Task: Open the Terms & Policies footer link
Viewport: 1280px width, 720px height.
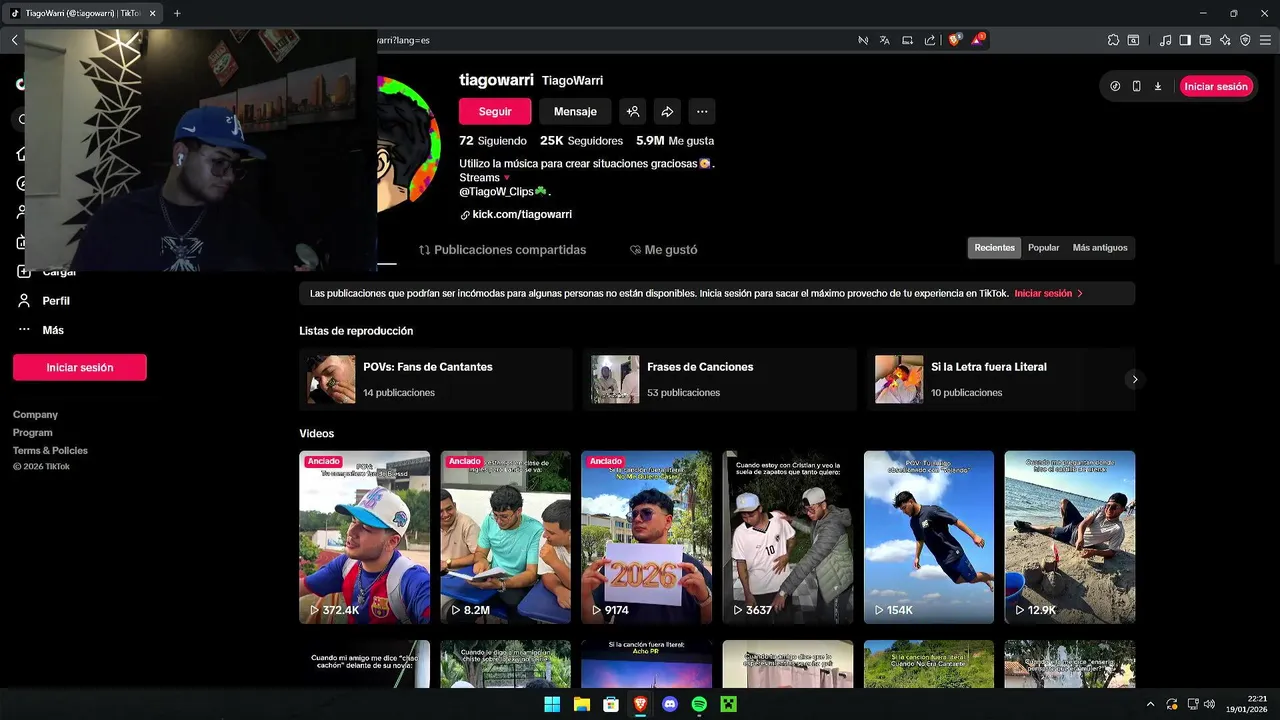Action: coord(51,450)
